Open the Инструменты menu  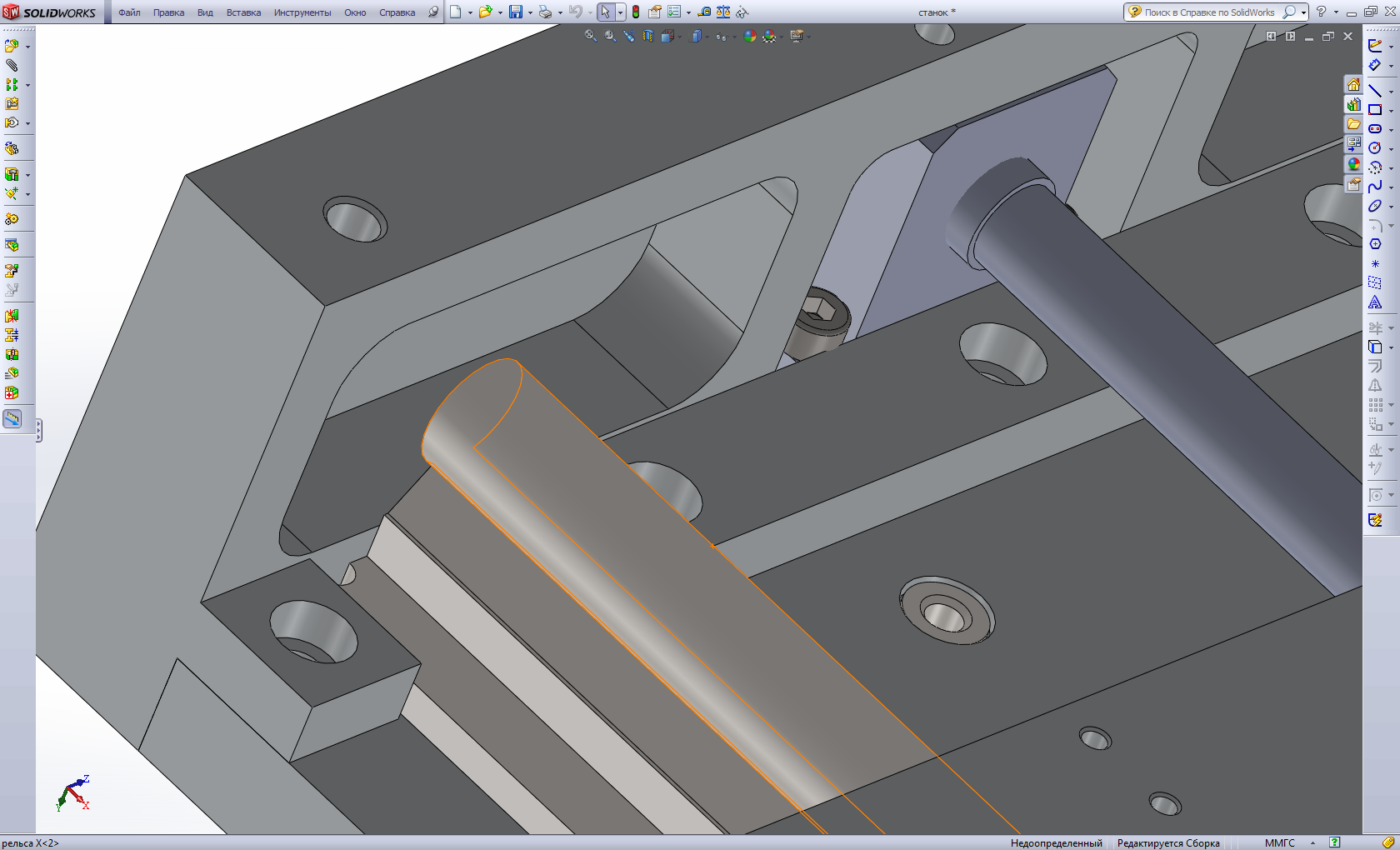(x=302, y=12)
